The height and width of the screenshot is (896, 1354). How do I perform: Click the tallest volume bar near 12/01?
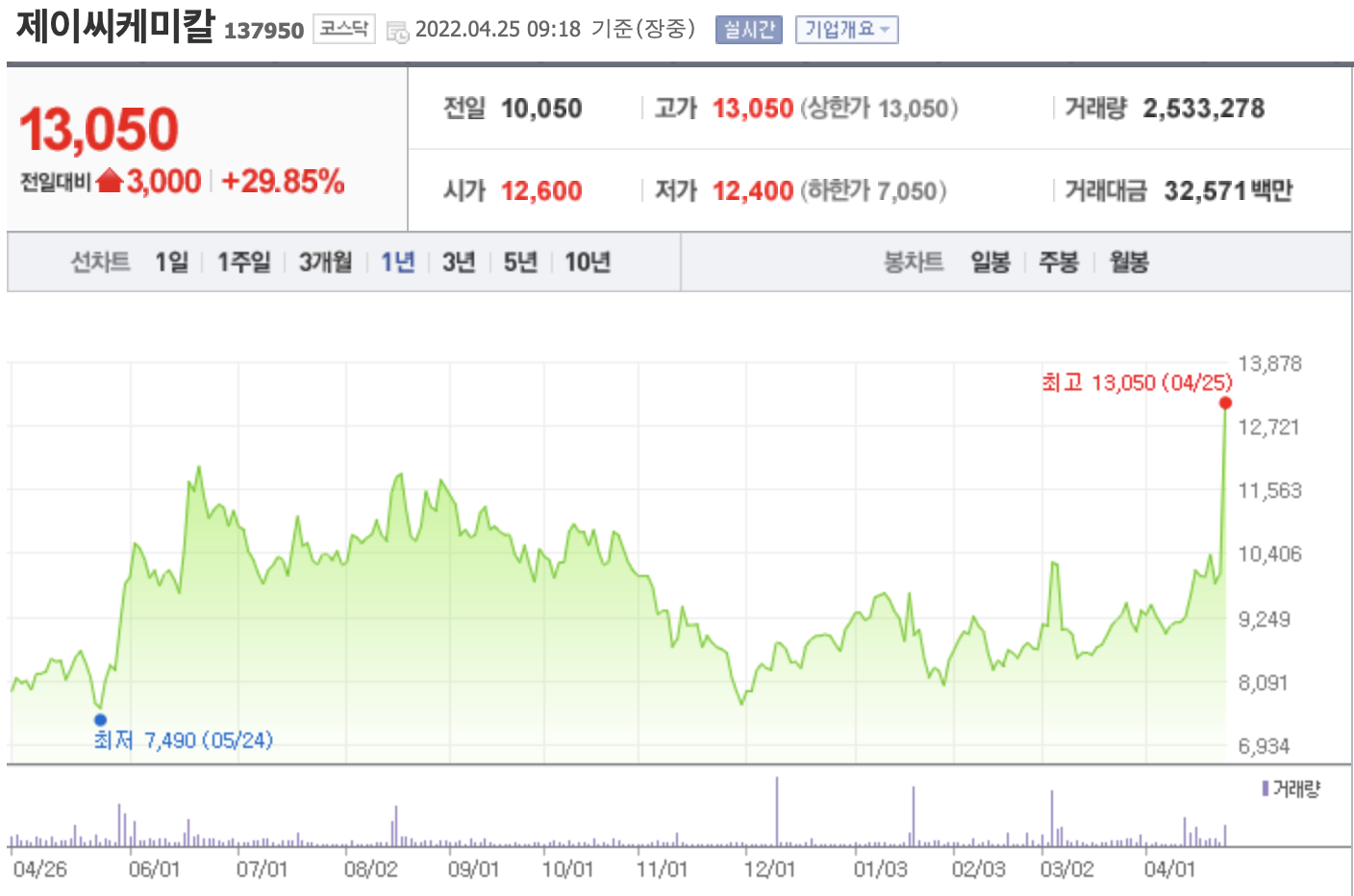point(777,811)
